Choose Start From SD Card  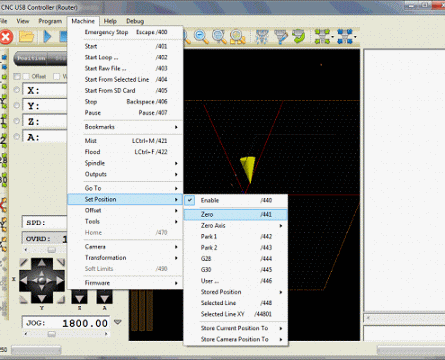tap(125, 90)
